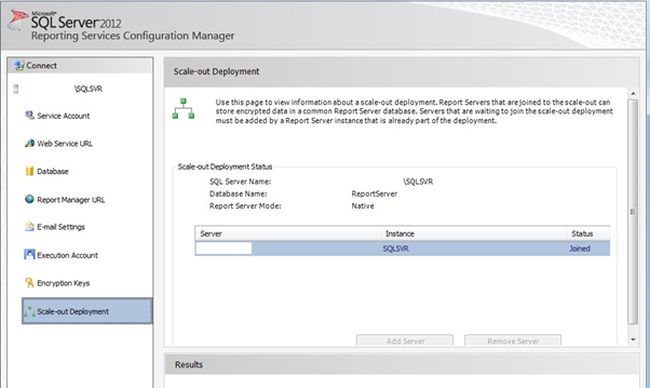Click the Database cylinder icon

pyautogui.click(x=29, y=171)
